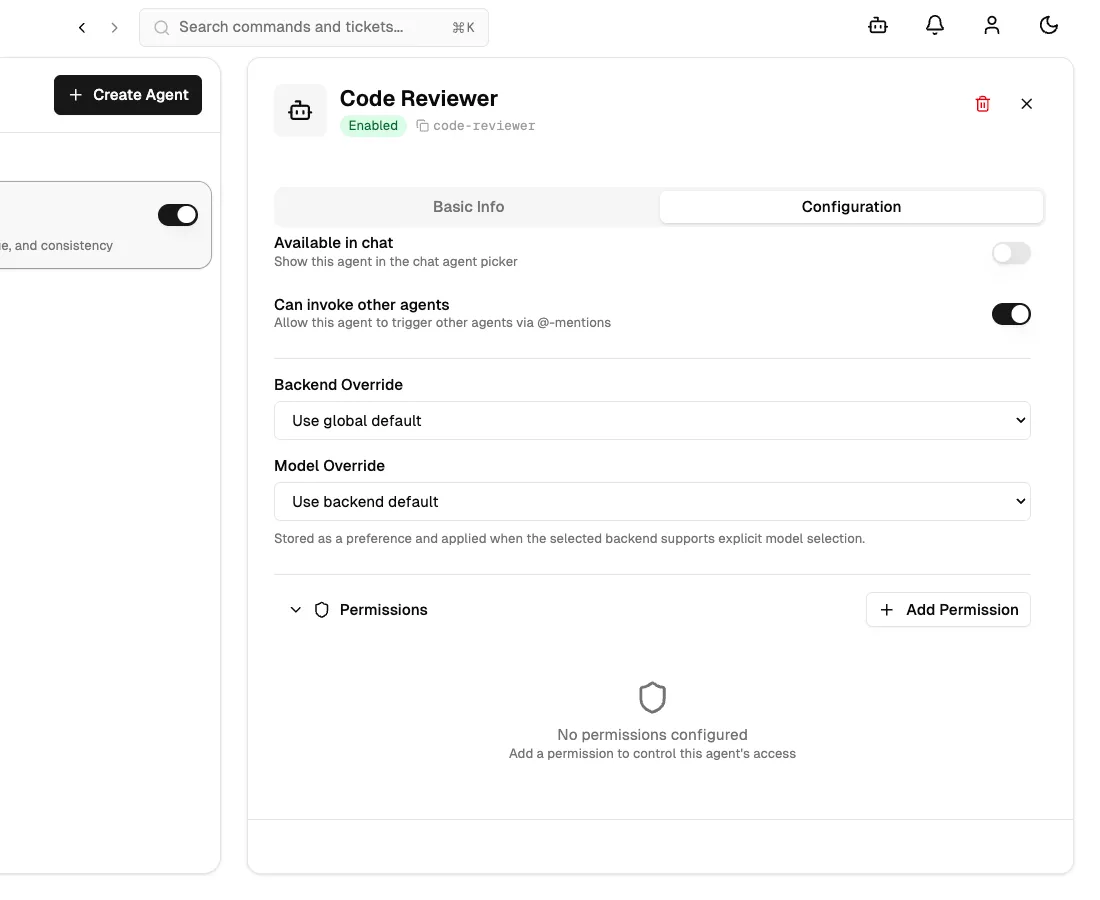
Task: Click Add Permission
Action: 947,609
